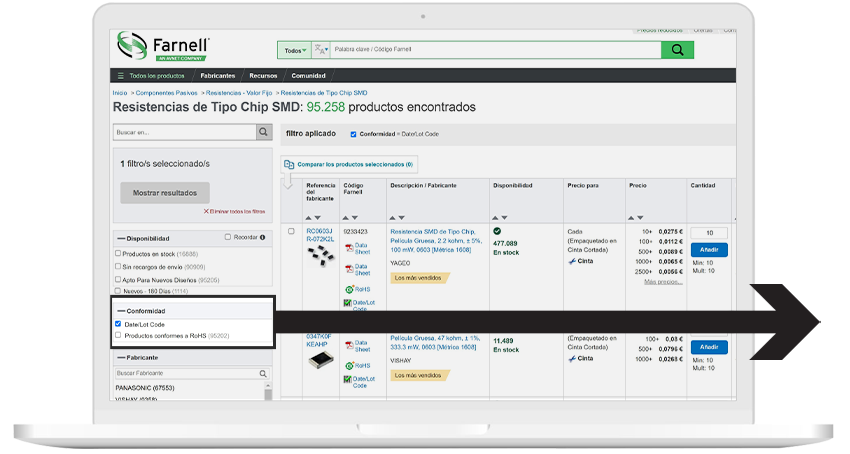Check Apto Para Nuevos Diseños filter
The width and height of the screenshot is (850, 454).
click(118, 279)
